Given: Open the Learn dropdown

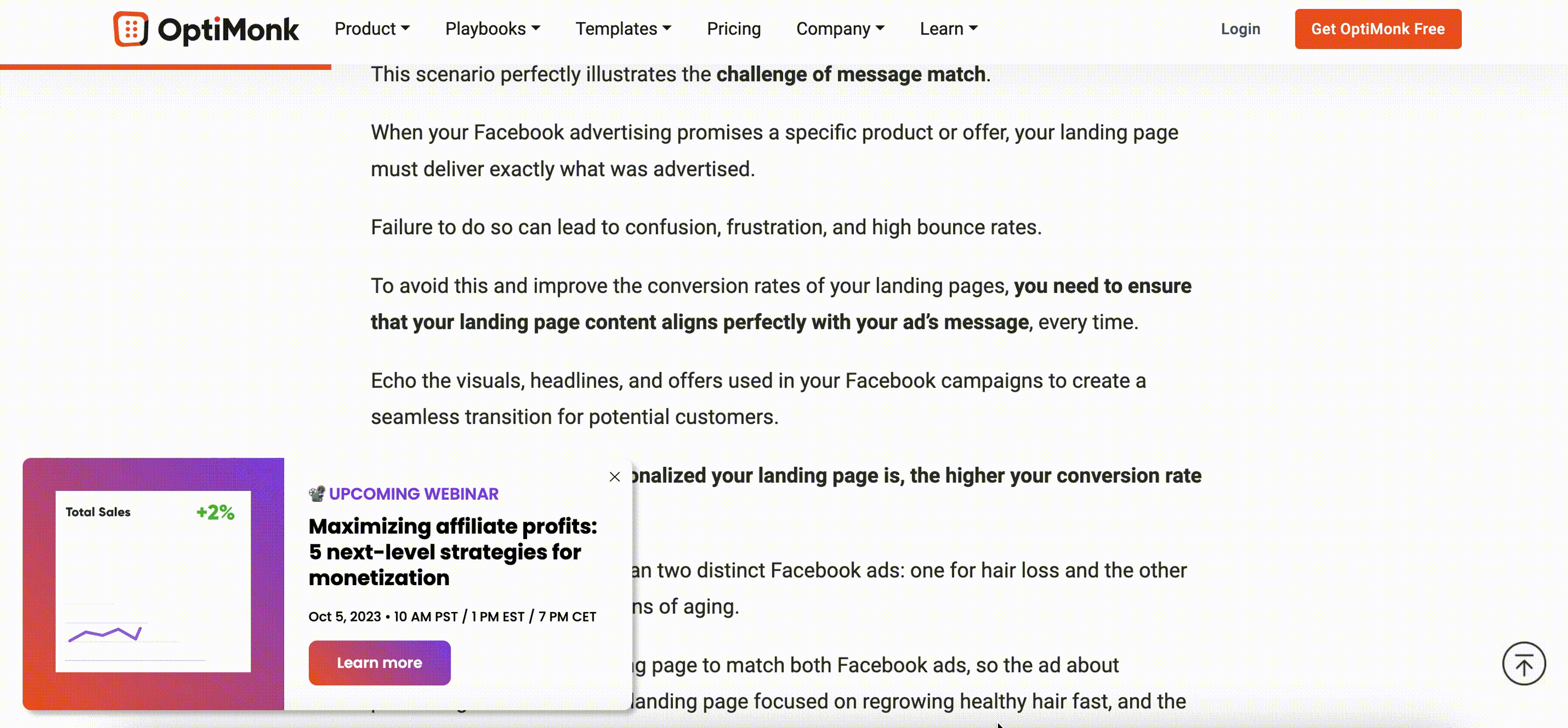Looking at the screenshot, I should [x=948, y=29].
